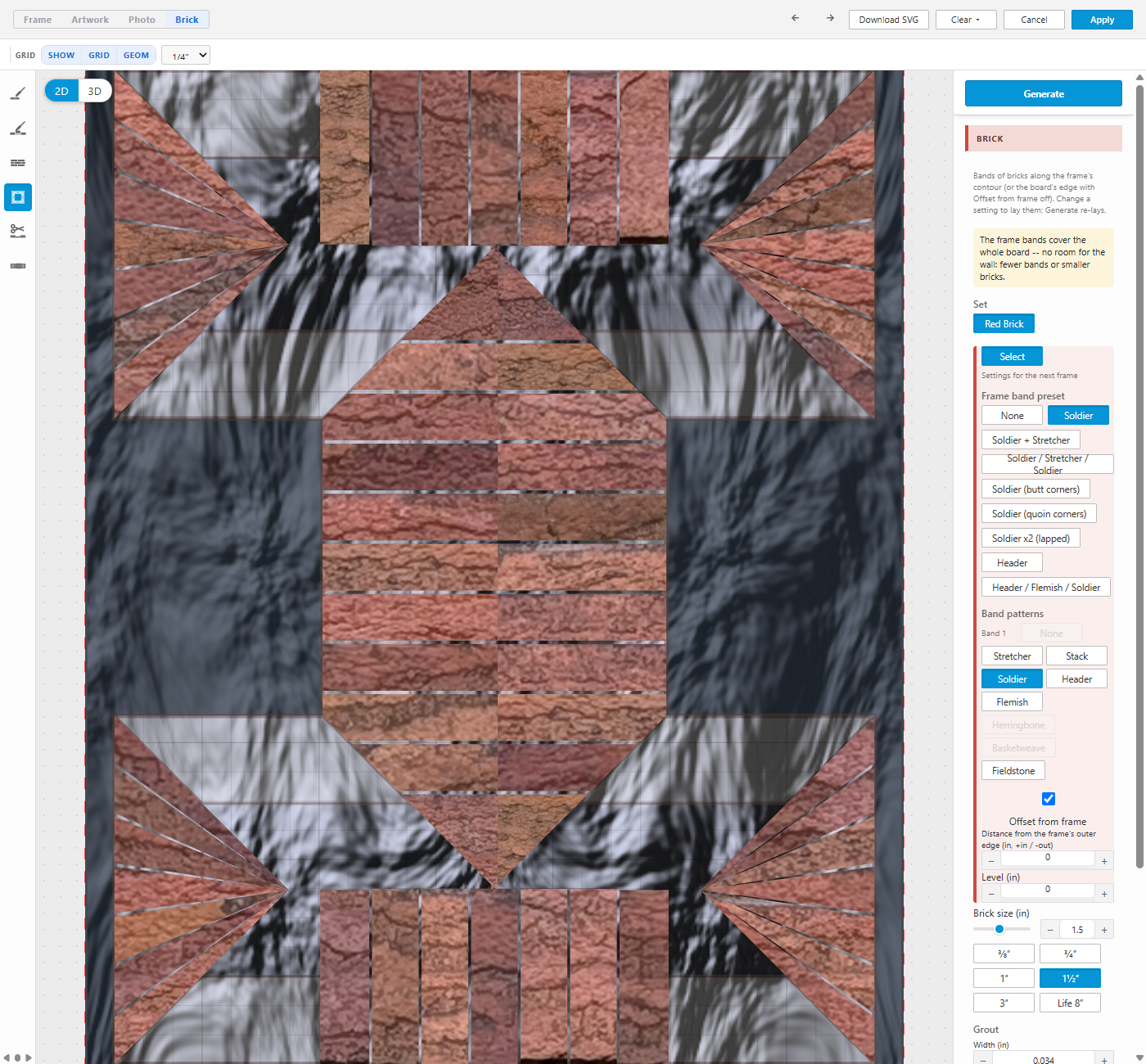Open the 1/4" grid size dropdown
Screen dimensions: 1146x1064
[186, 55]
